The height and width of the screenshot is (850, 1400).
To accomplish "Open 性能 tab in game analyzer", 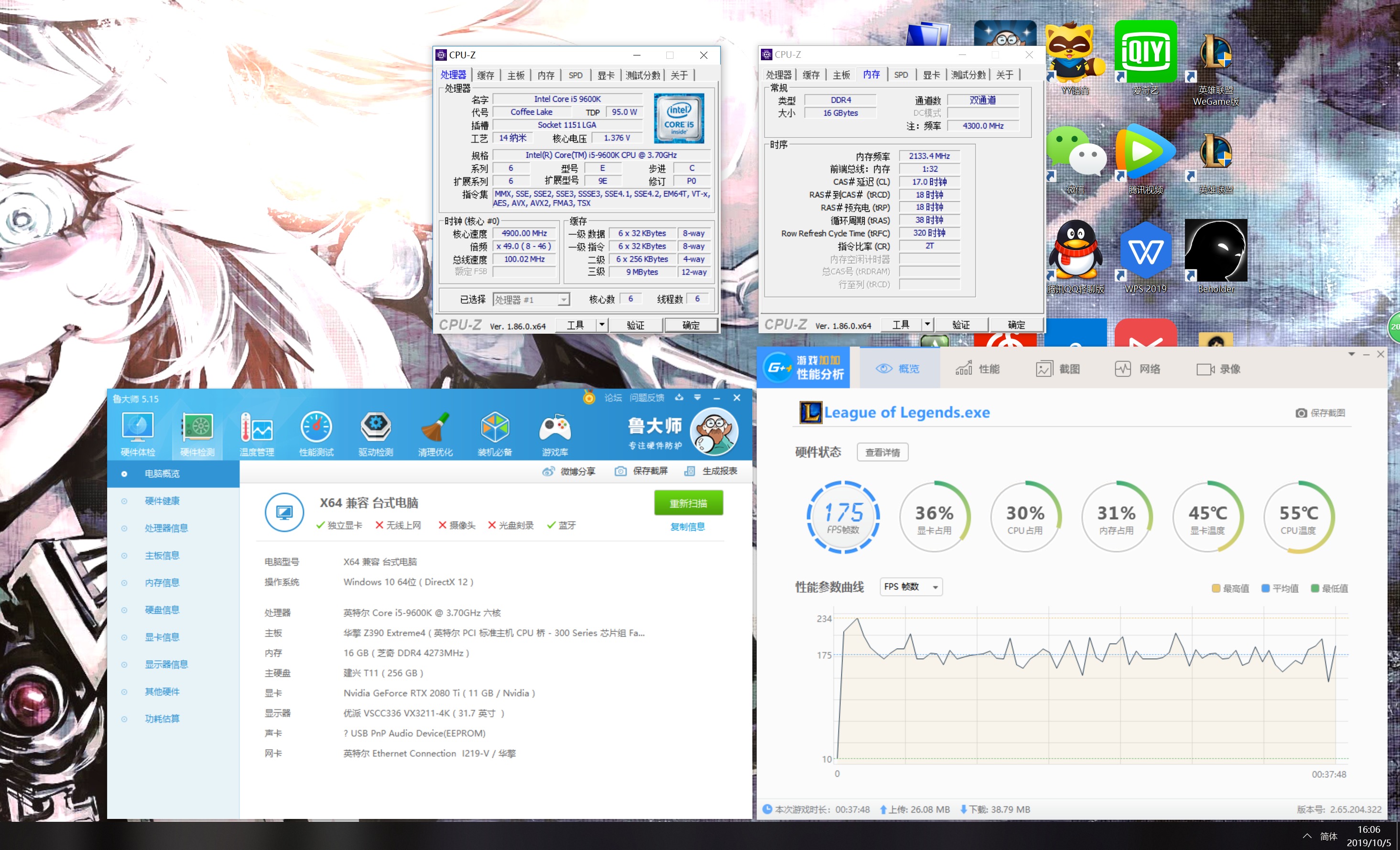I will pyautogui.click(x=978, y=369).
